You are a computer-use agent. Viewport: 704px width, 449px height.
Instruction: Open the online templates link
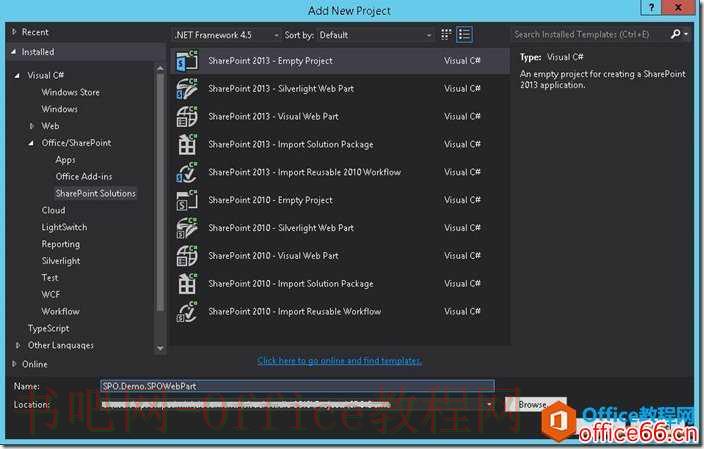339,361
